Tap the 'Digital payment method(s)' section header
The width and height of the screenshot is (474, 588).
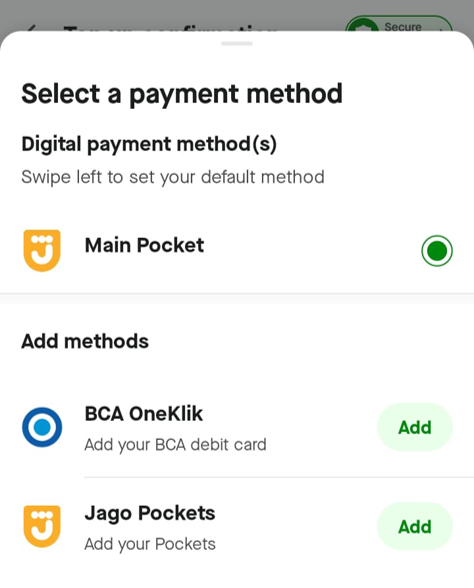click(x=149, y=144)
